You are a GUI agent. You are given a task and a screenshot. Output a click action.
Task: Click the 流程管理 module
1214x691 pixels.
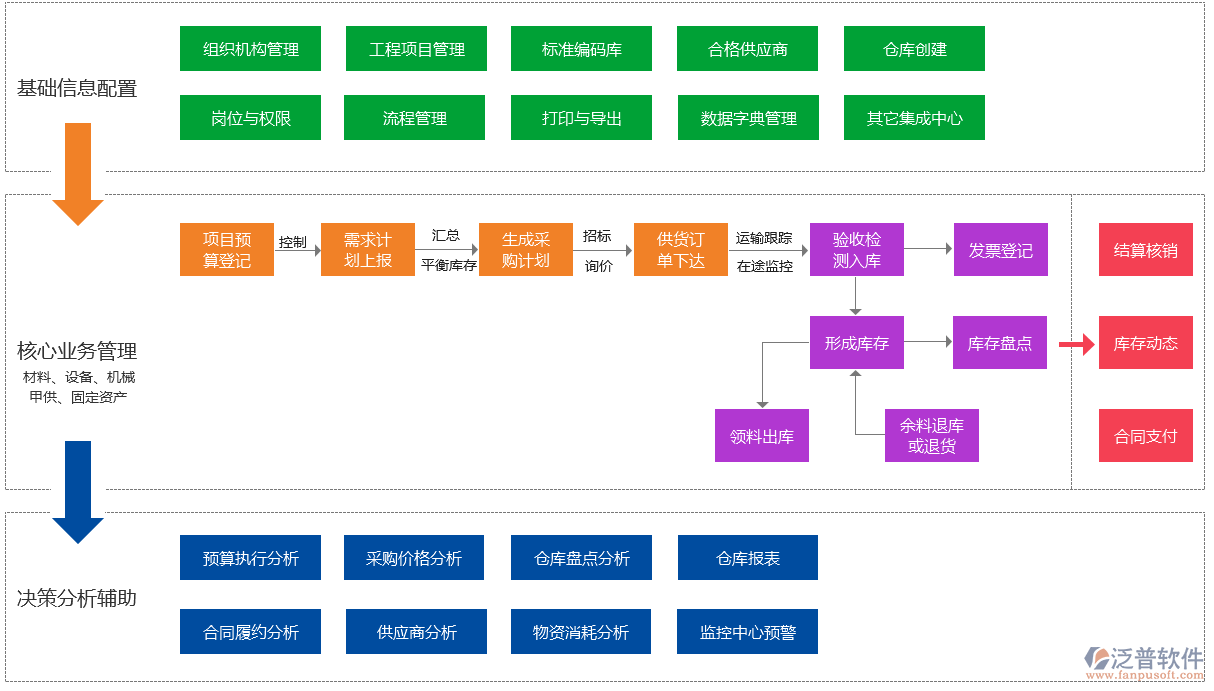415,117
